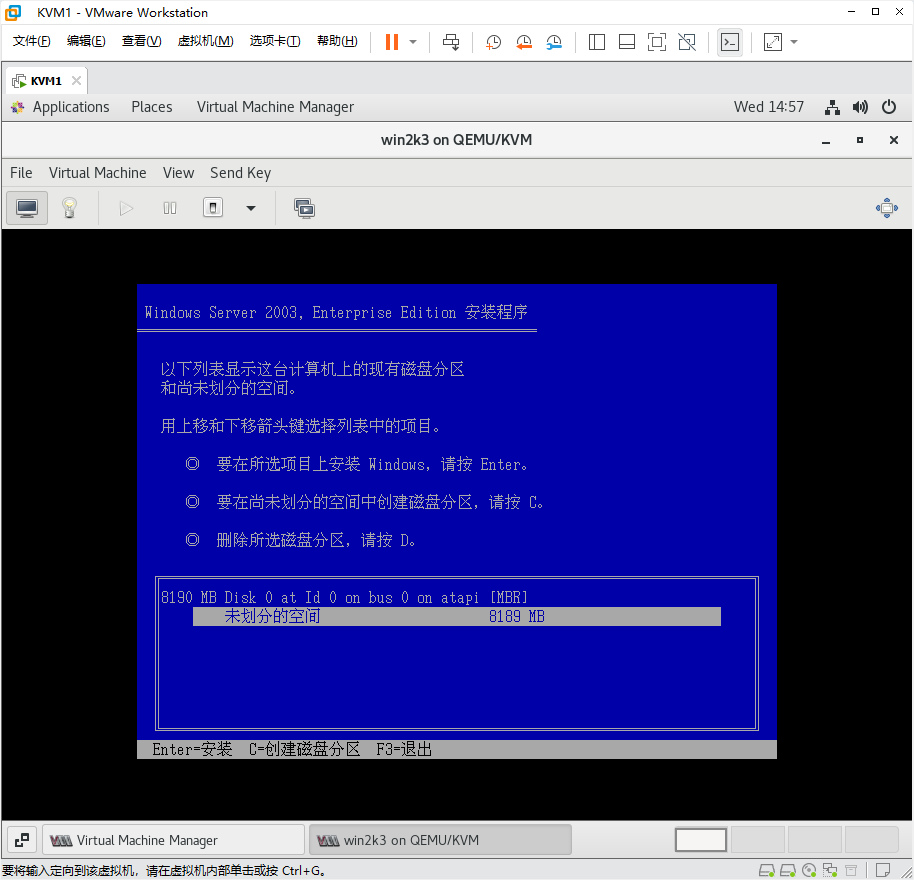Click the F3=退出 status bar hint

click(403, 749)
